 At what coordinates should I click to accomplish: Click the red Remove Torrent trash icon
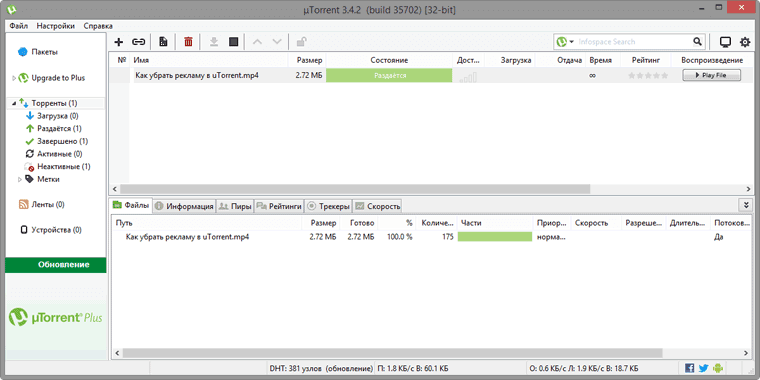(x=188, y=42)
